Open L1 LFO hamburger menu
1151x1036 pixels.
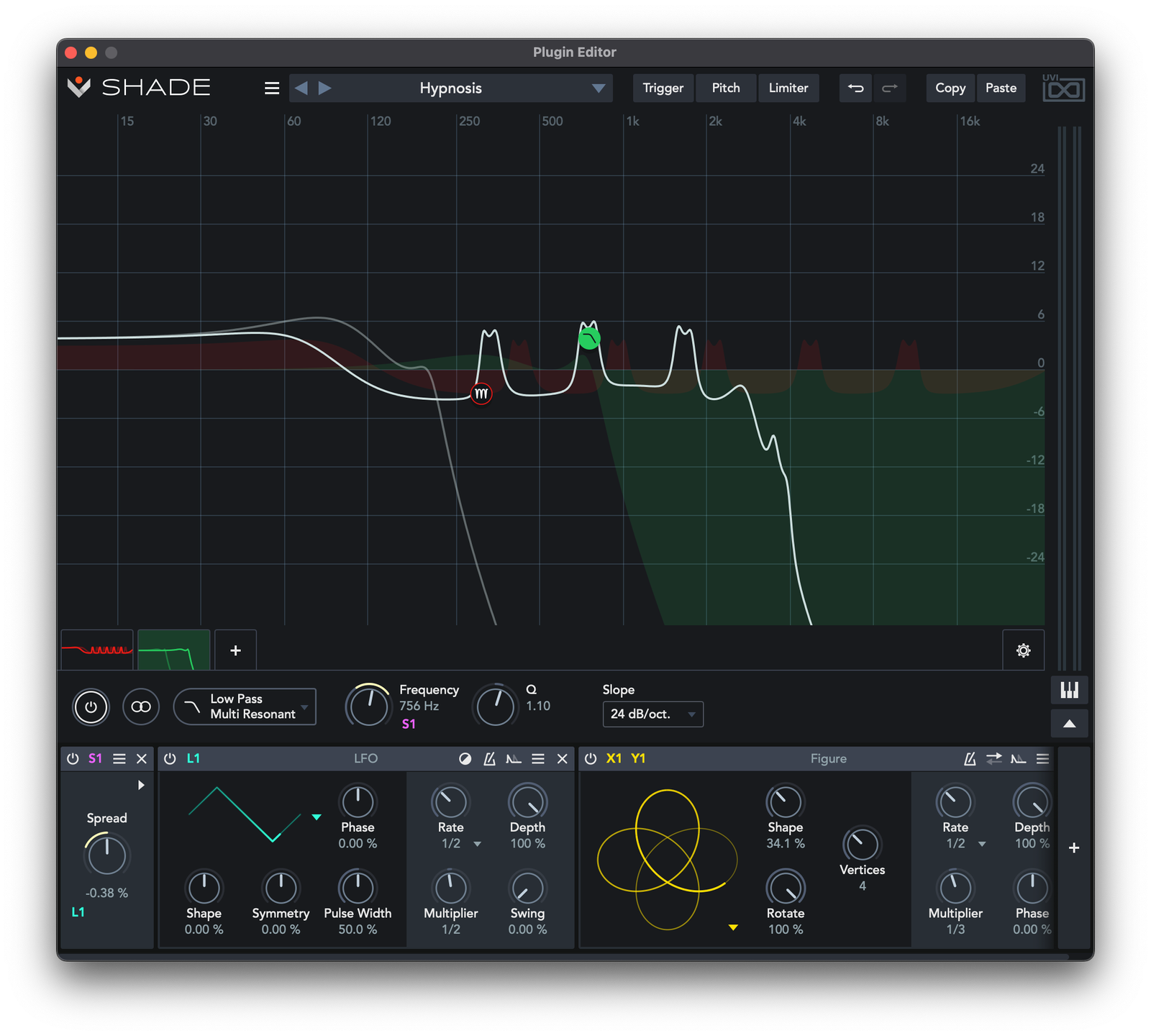click(538, 758)
